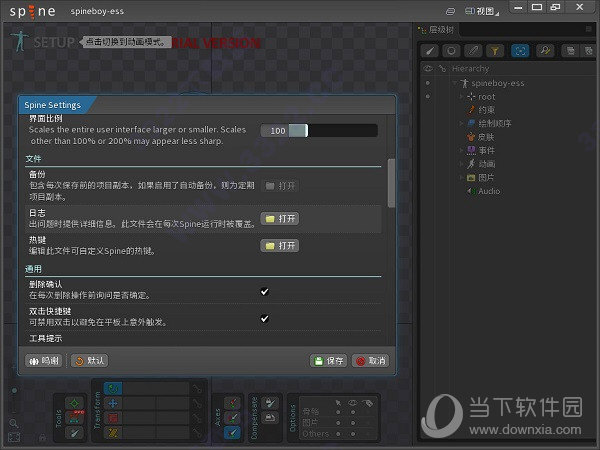This screenshot has width=600, height=450.
Task: Toggle root bone visibility dot
Action: 428,96
